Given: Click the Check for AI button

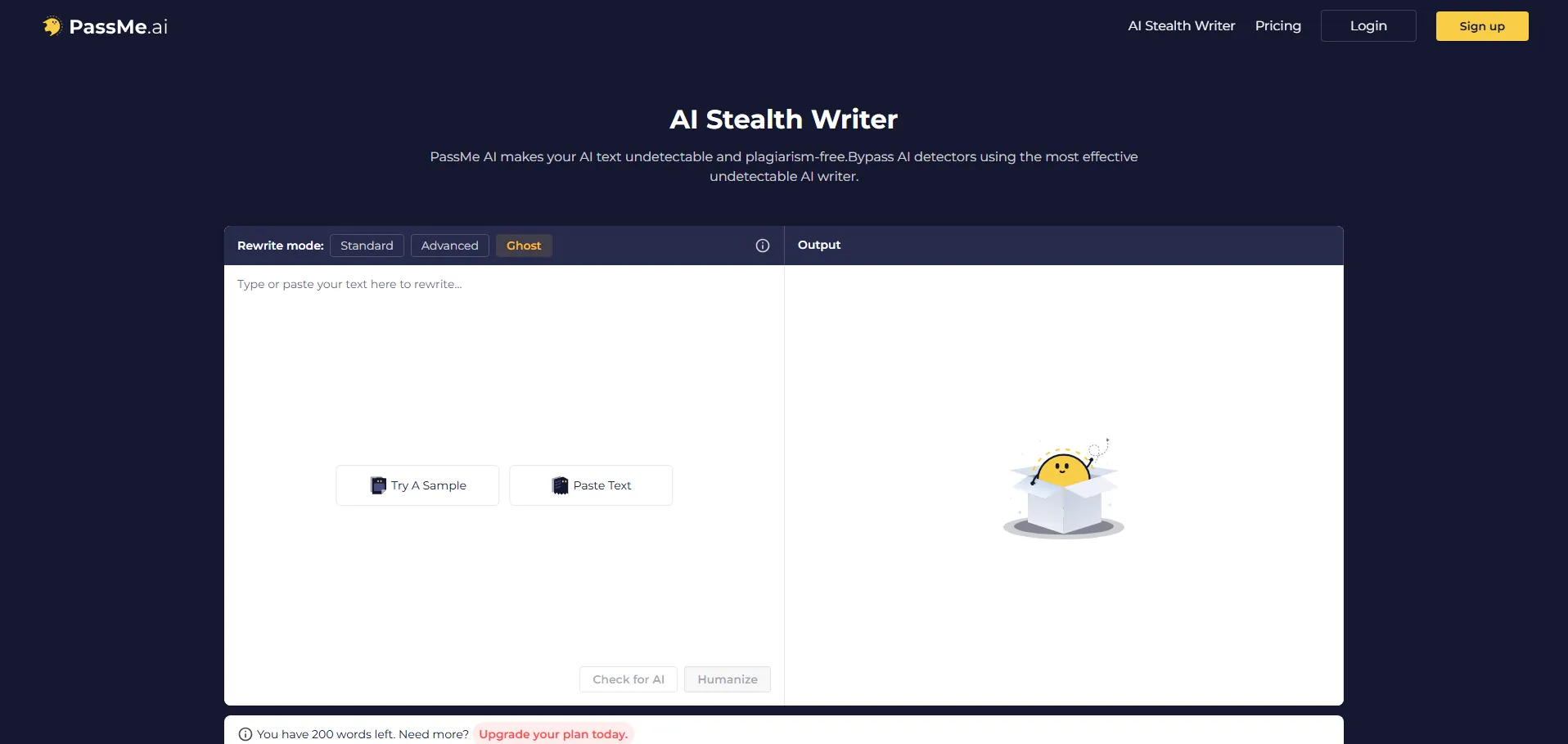Looking at the screenshot, I should coord(628,679).
